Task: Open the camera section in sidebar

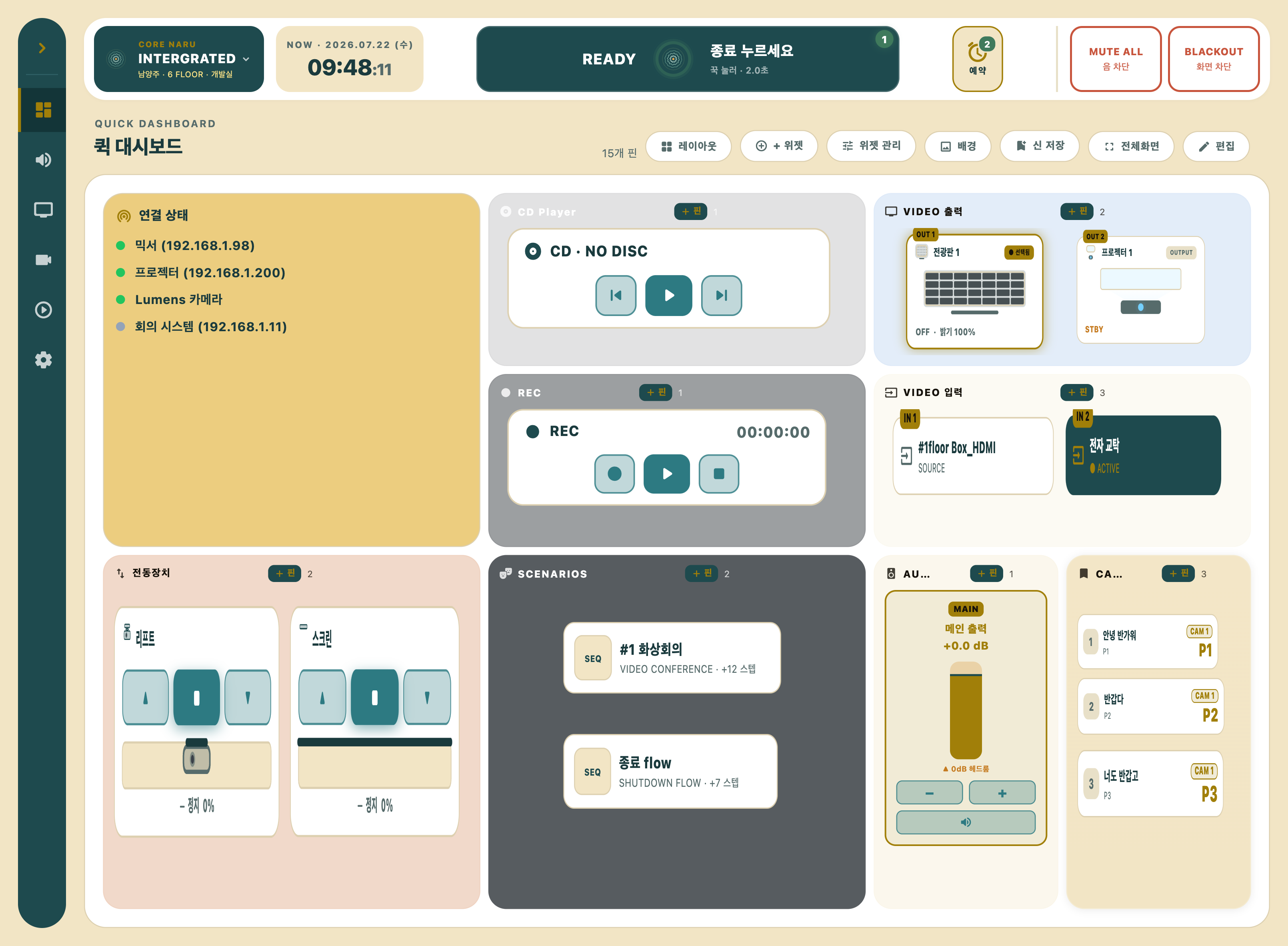Action: coord(43,260)
